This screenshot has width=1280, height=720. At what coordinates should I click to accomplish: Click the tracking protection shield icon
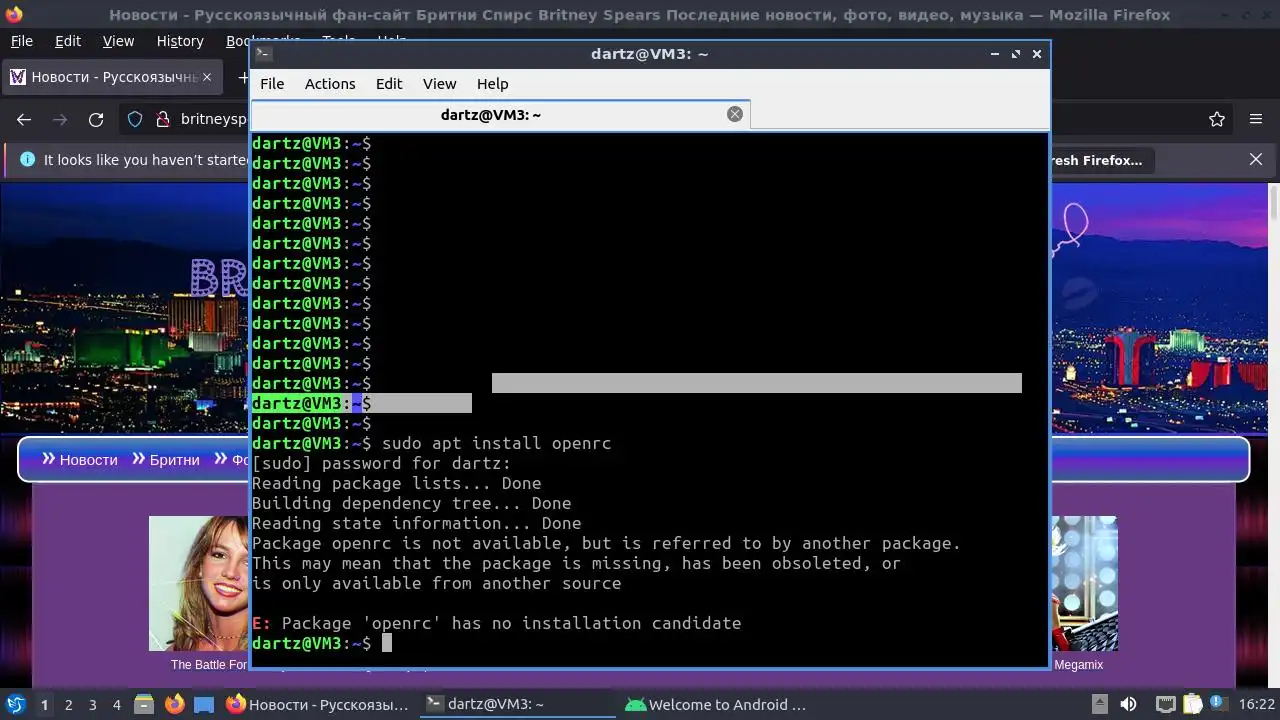click(x=135, y=120)
